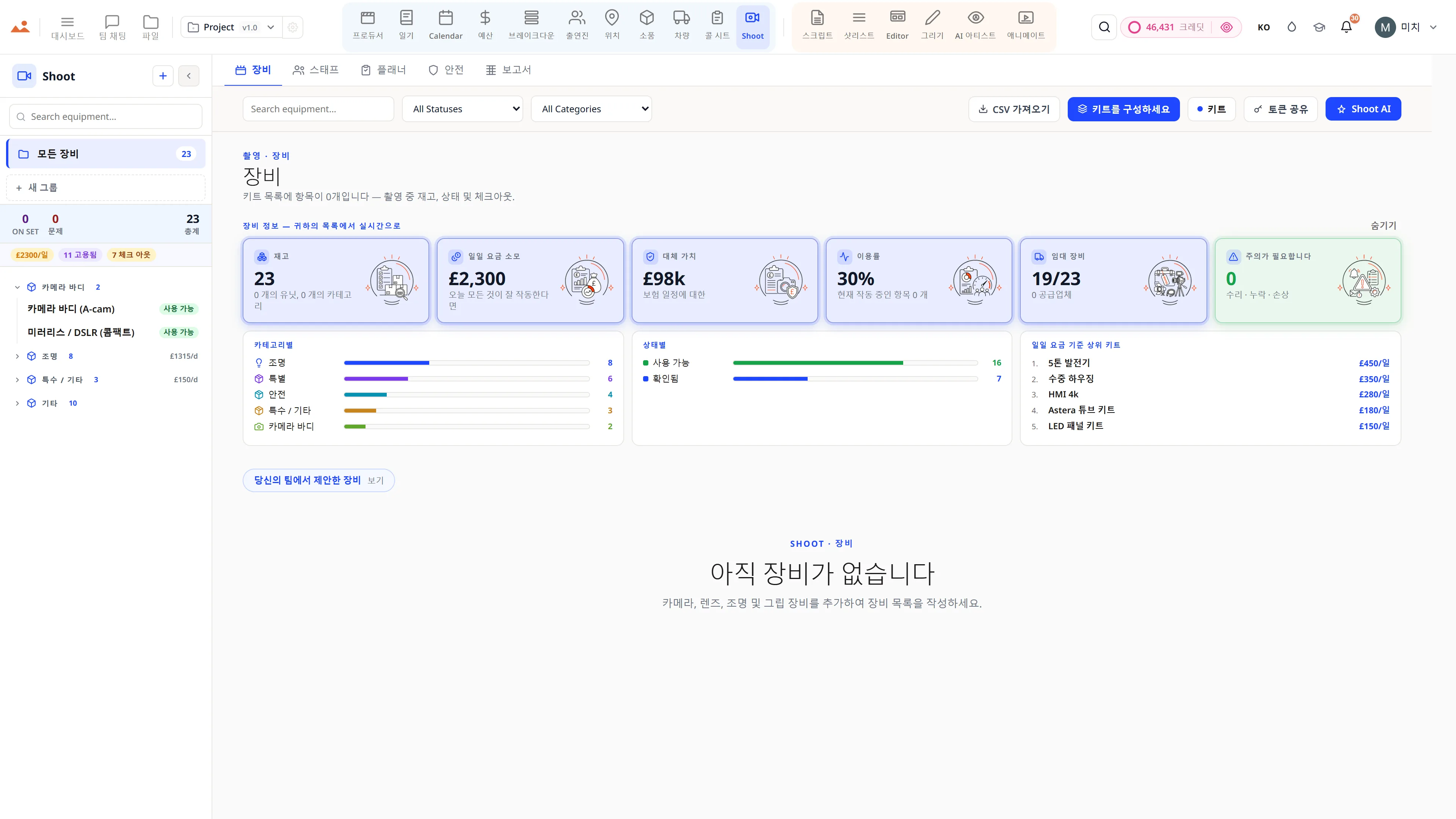Select the Shoot module in top toolbar
The height and width of the screenshot is (819, 1456).
click(x=752, y=27)
